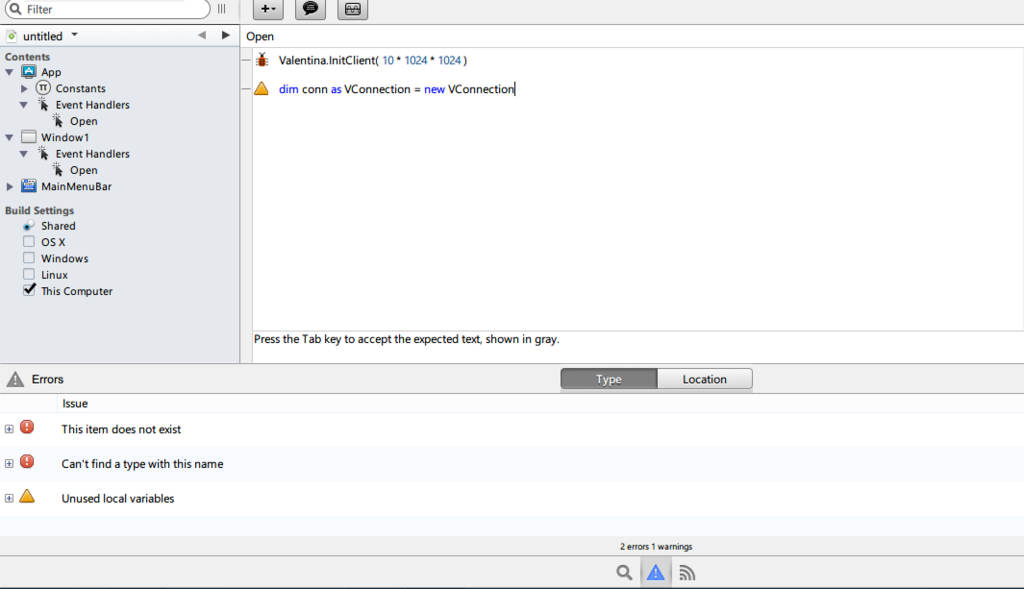1024x589 pixels.
Task: Expand the Constants node
Action: coord(24,88)
